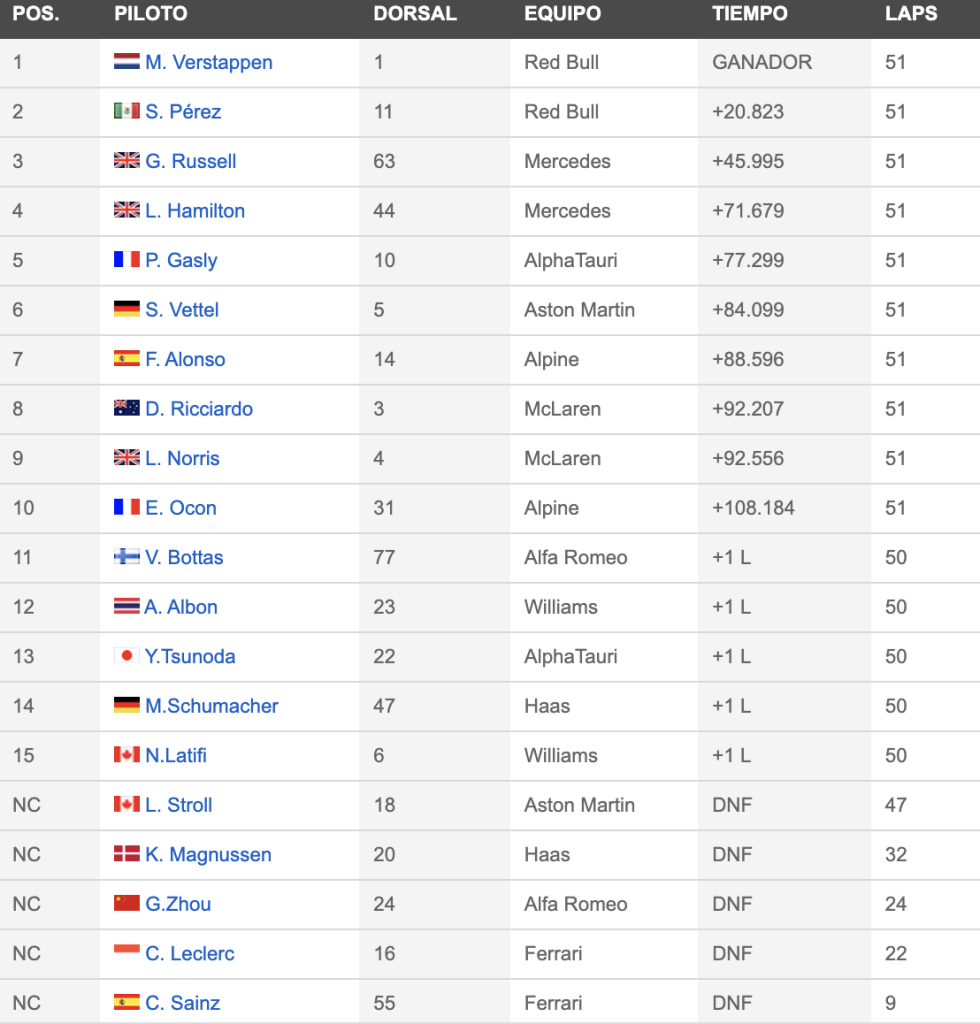Click the EQUIPO column header
The width and height of the screenshot is (980, 1024).
click(563, 14)
